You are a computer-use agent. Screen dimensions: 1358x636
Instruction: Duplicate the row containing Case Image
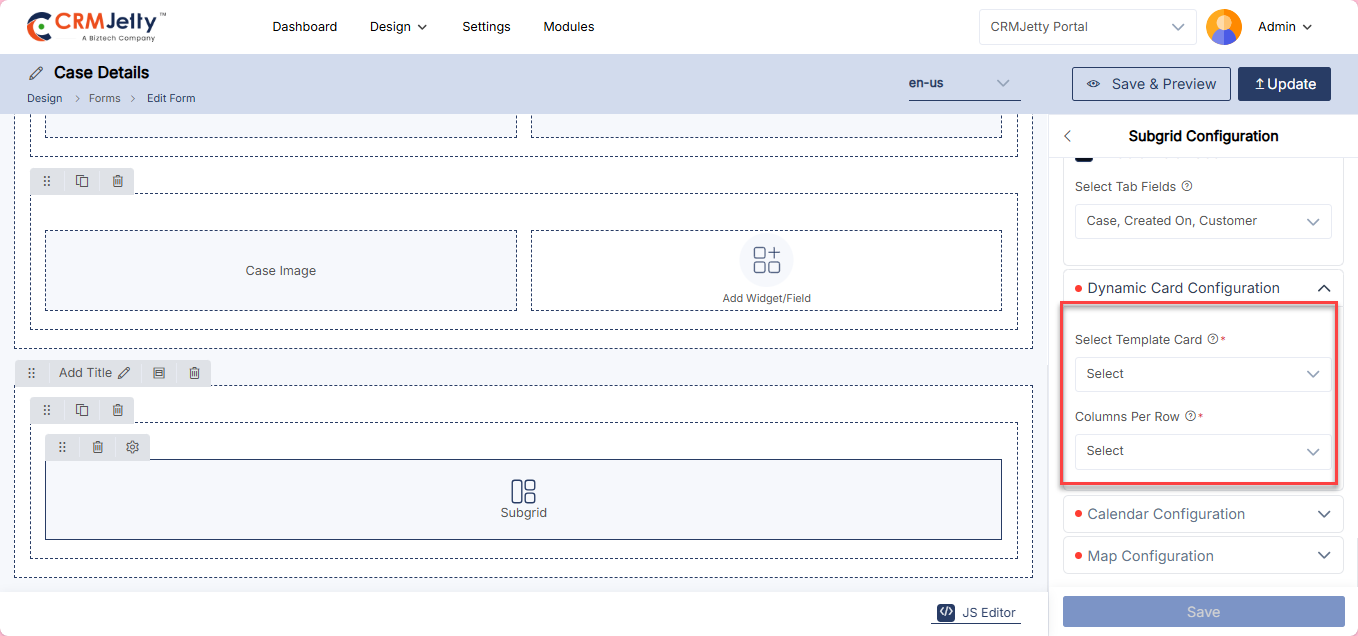[82, 181]
